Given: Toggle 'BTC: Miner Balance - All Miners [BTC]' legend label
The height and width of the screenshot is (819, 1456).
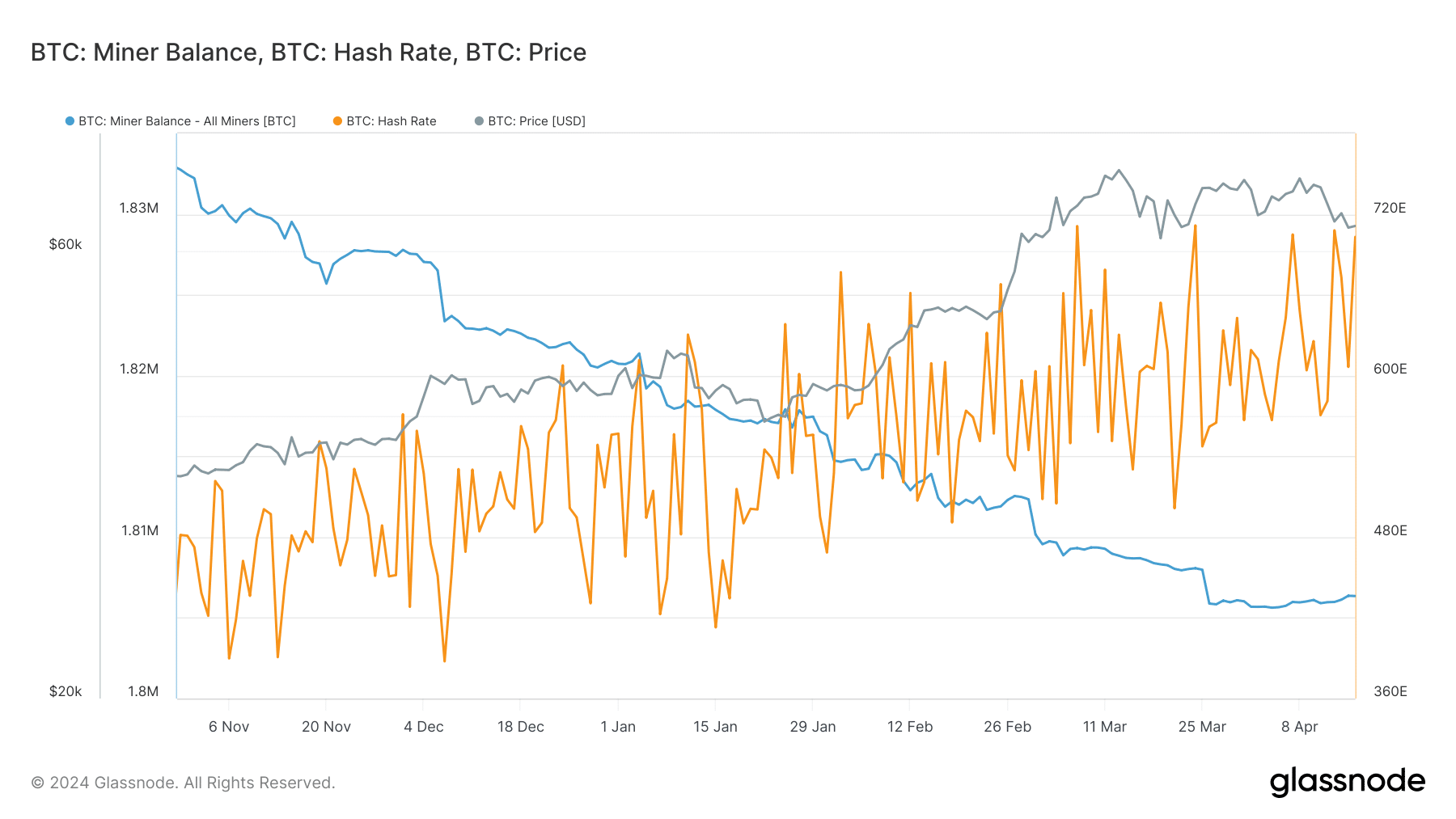Looking at the screenshot, I should pos(187,121).
